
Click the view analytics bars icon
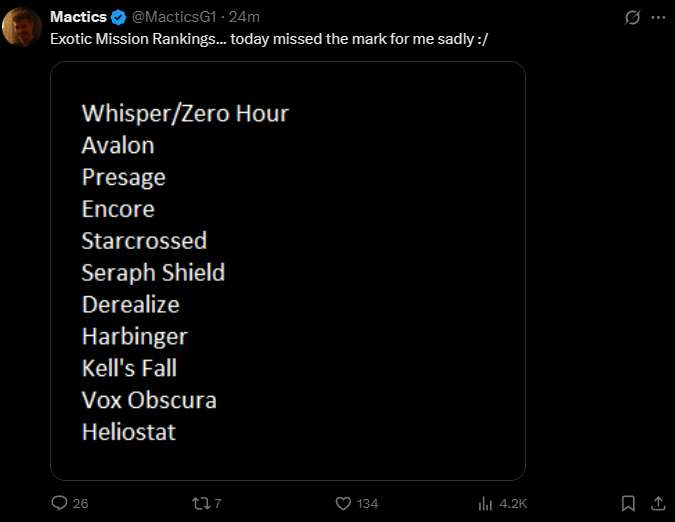point(487,503)
